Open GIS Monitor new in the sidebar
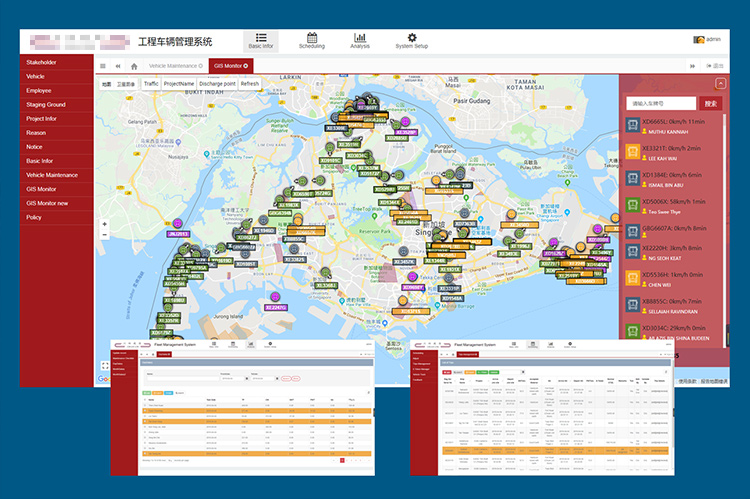 (56, 203)
